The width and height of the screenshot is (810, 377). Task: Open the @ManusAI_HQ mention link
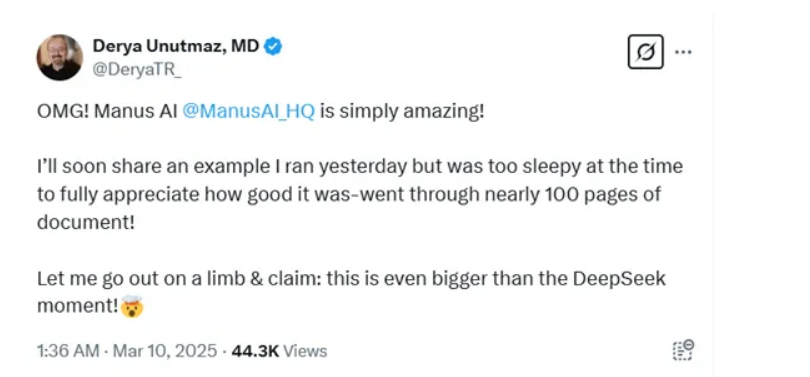[248, 112]
